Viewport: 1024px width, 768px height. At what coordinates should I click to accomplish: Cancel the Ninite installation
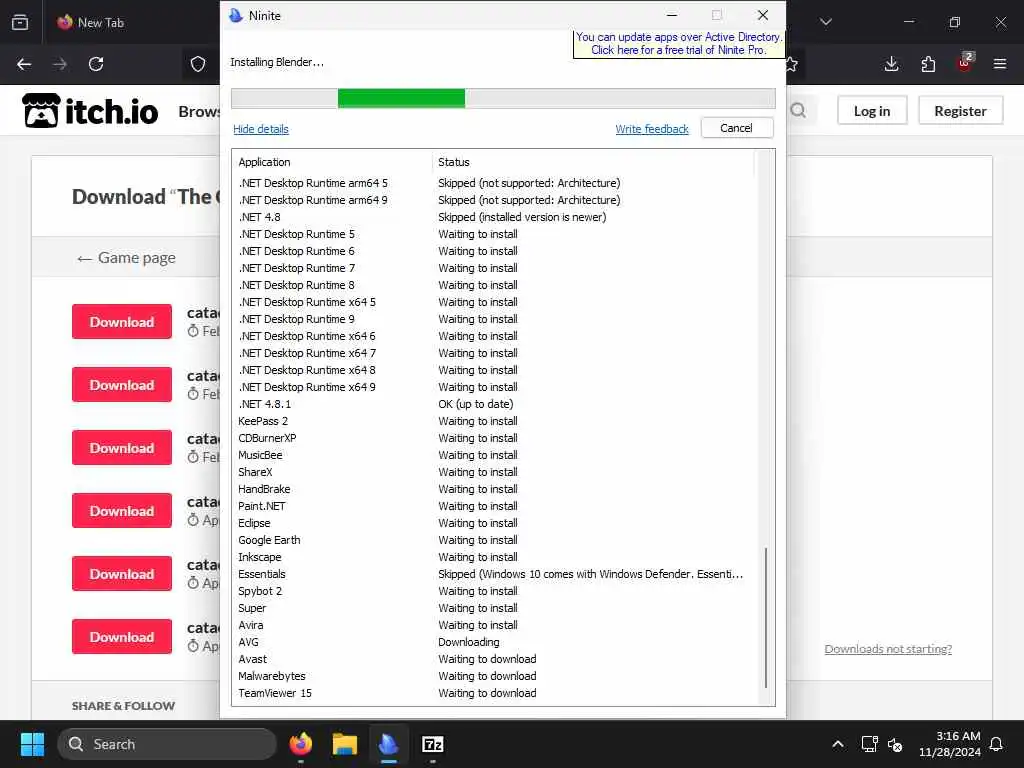(x=737, y=128)
